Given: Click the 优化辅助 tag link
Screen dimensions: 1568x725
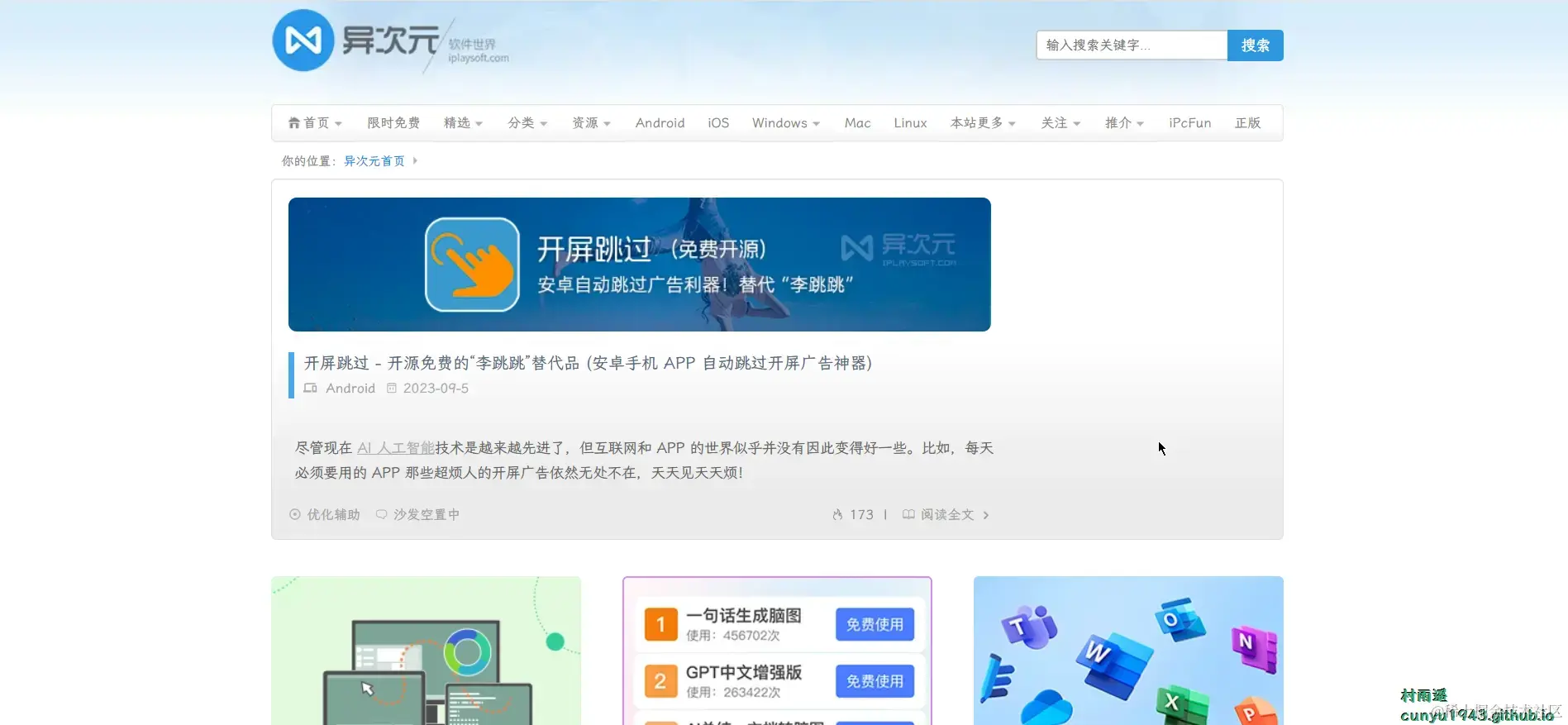Looking at the screenshot, I should [x=333, y=515].
